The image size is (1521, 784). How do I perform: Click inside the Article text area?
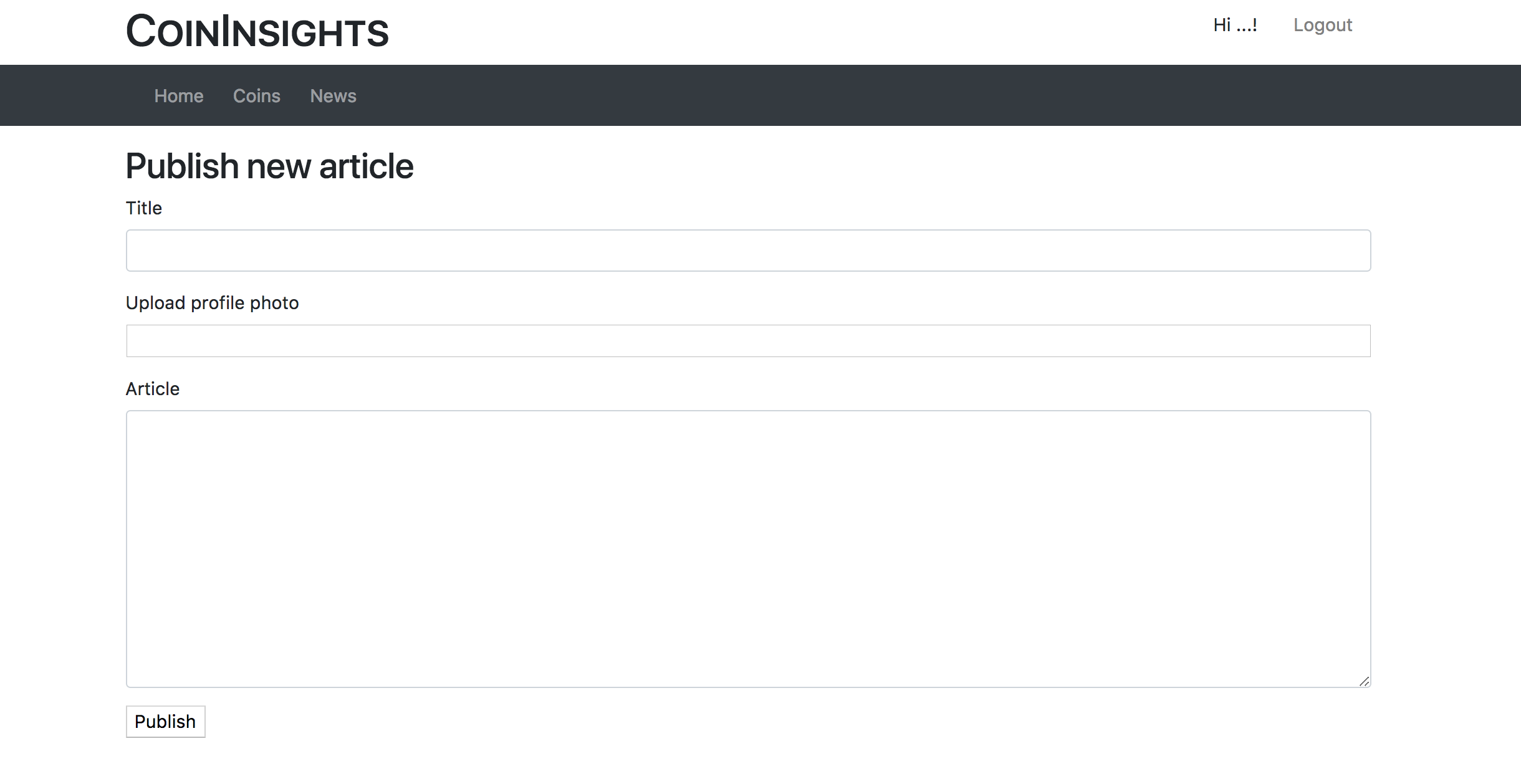(x=748, y=549)
